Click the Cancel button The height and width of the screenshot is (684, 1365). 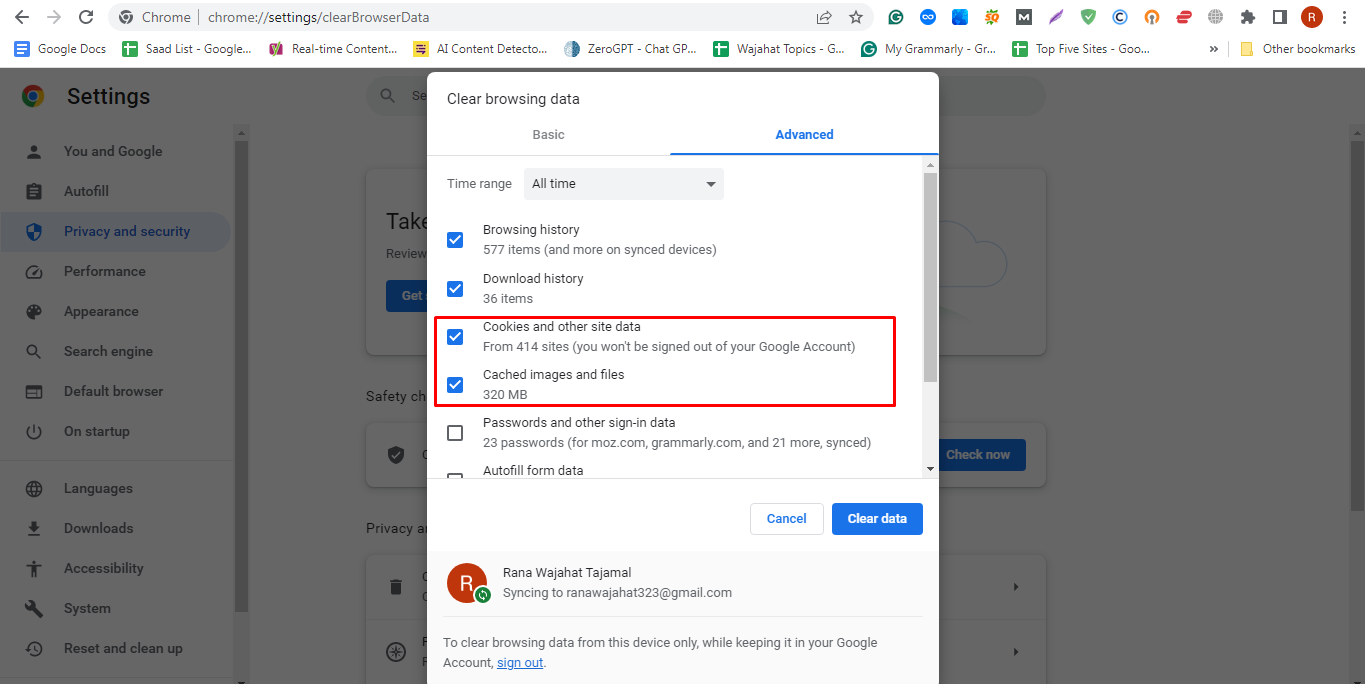787,519
